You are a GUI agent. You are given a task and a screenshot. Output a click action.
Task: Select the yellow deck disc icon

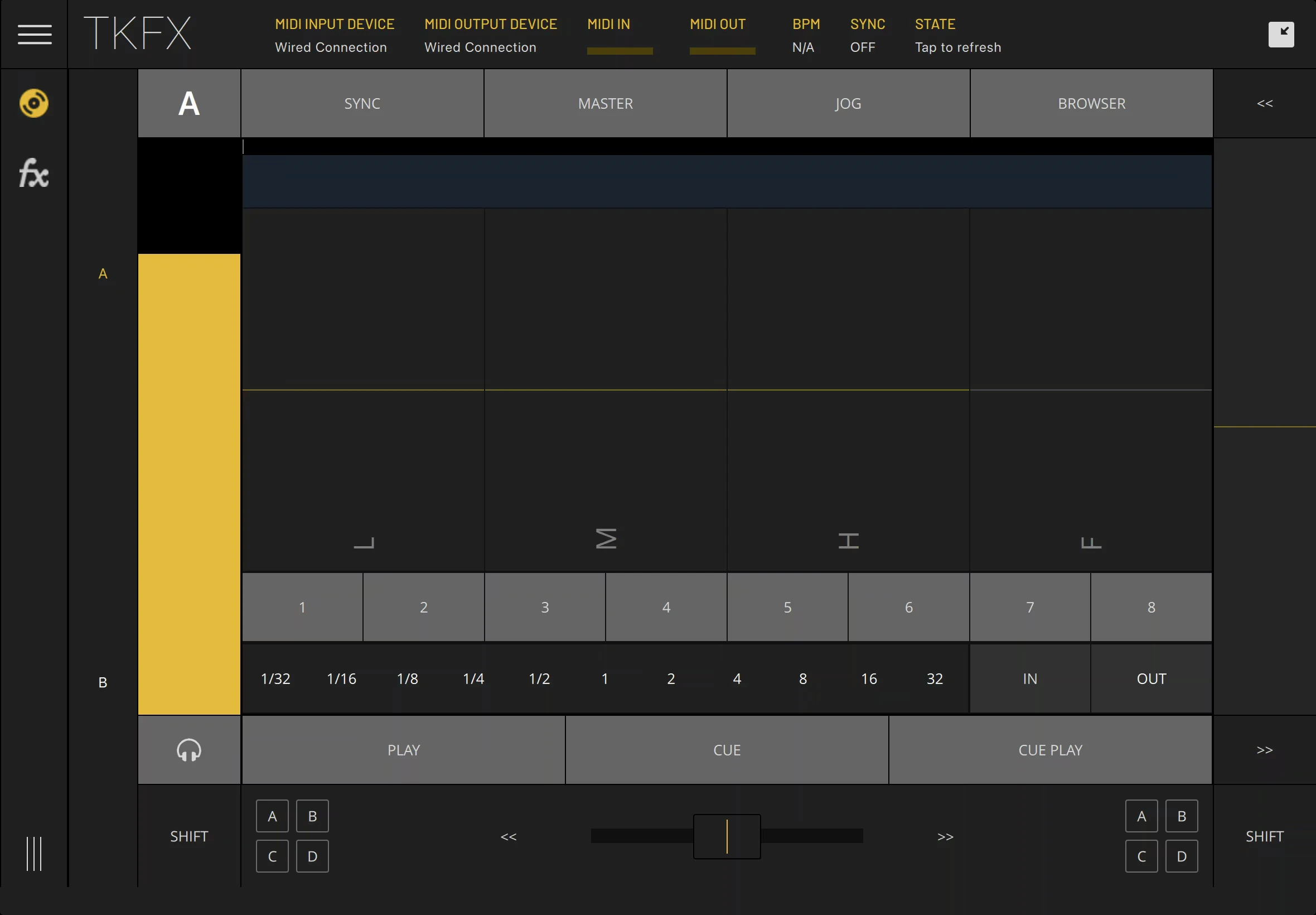pyautogui.click(x=34, y=103)
